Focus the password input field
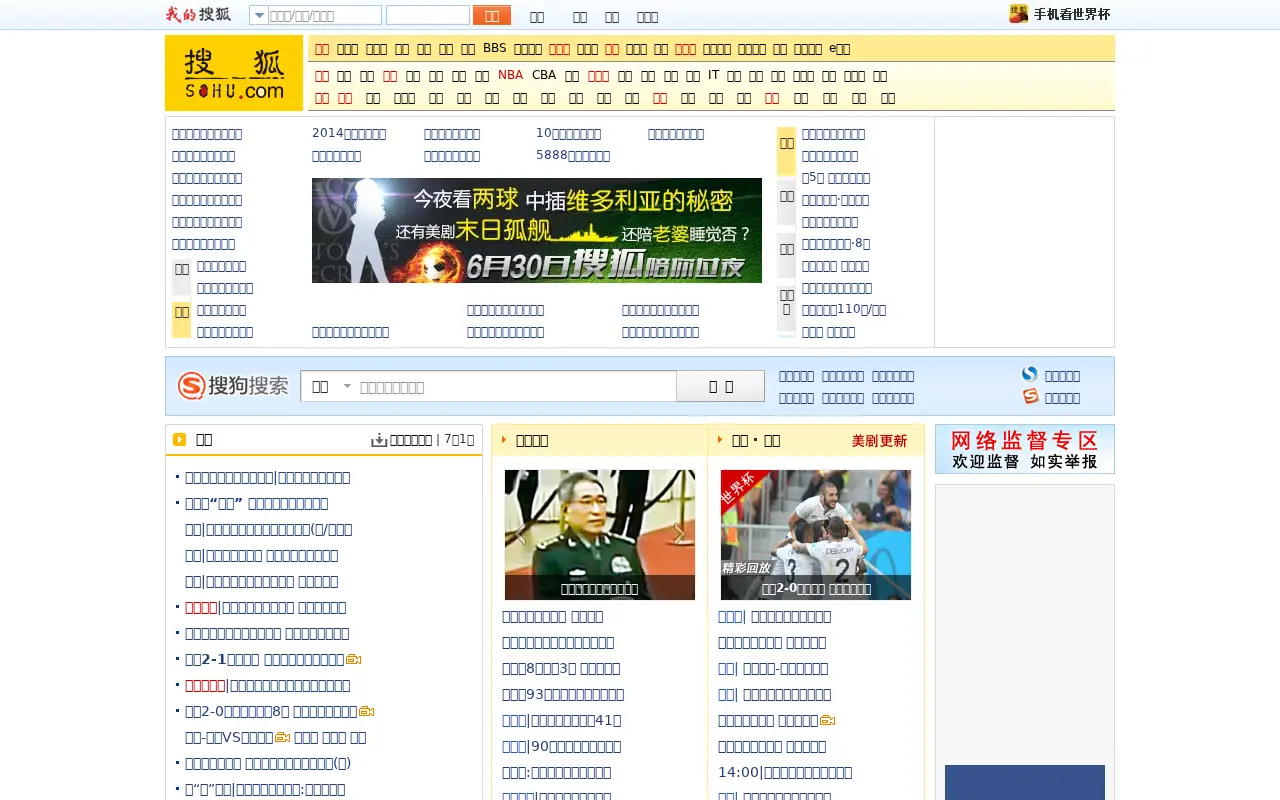Image resolution: width=1280 pixels, height=800 pixels. (x=428, y=15)
